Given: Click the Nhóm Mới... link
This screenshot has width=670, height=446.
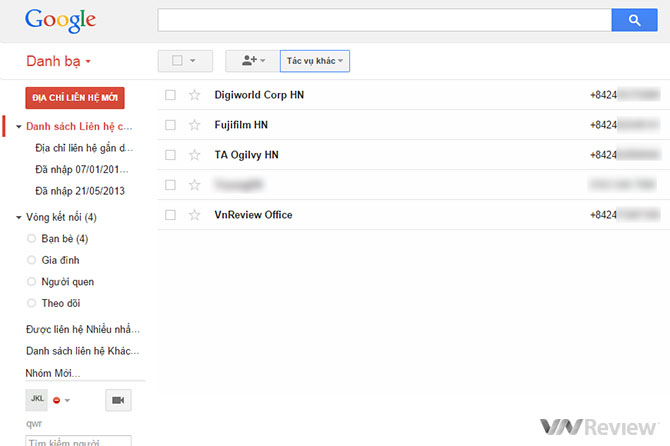Looking at the screenshot, I should pyautogui.click(x=53, y=373).
